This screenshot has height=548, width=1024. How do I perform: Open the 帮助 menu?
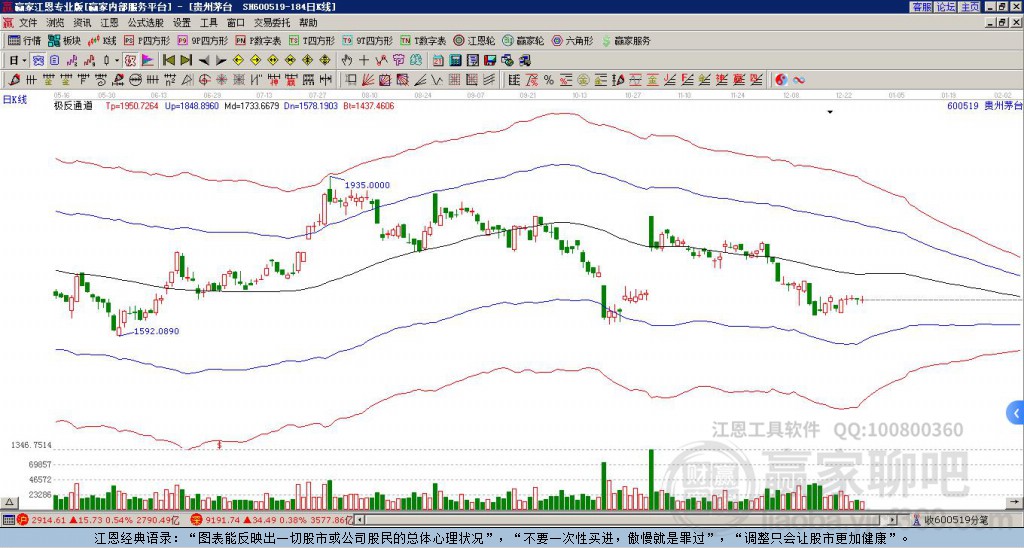[x=308, y=23]
